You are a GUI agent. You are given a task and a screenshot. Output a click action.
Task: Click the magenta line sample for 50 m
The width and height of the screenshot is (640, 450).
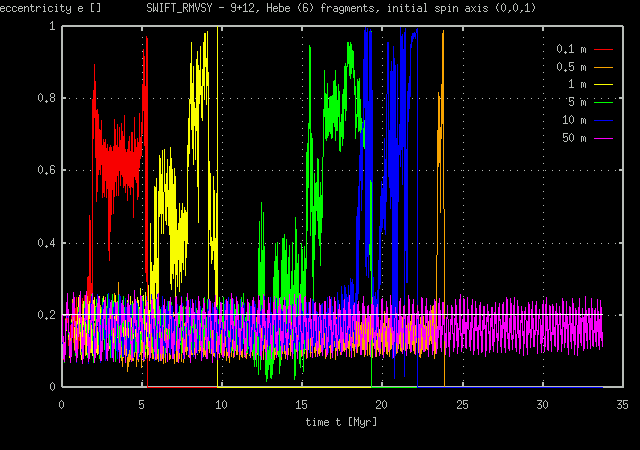coord(603,138)
